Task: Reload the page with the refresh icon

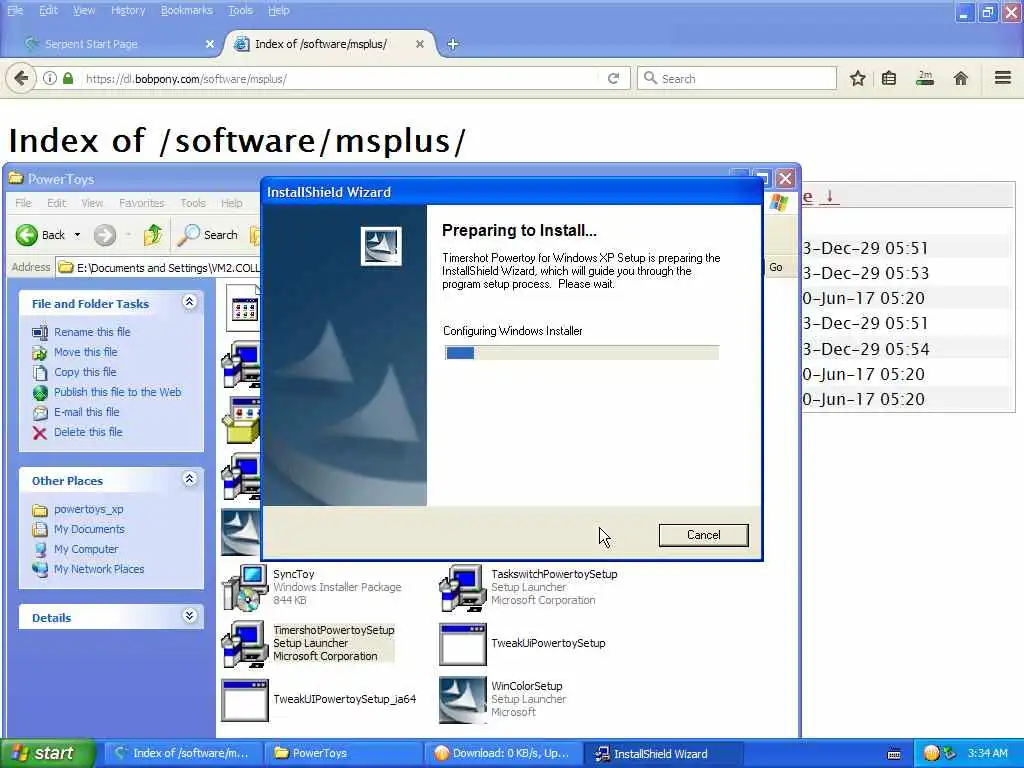Action: [613, 79]
